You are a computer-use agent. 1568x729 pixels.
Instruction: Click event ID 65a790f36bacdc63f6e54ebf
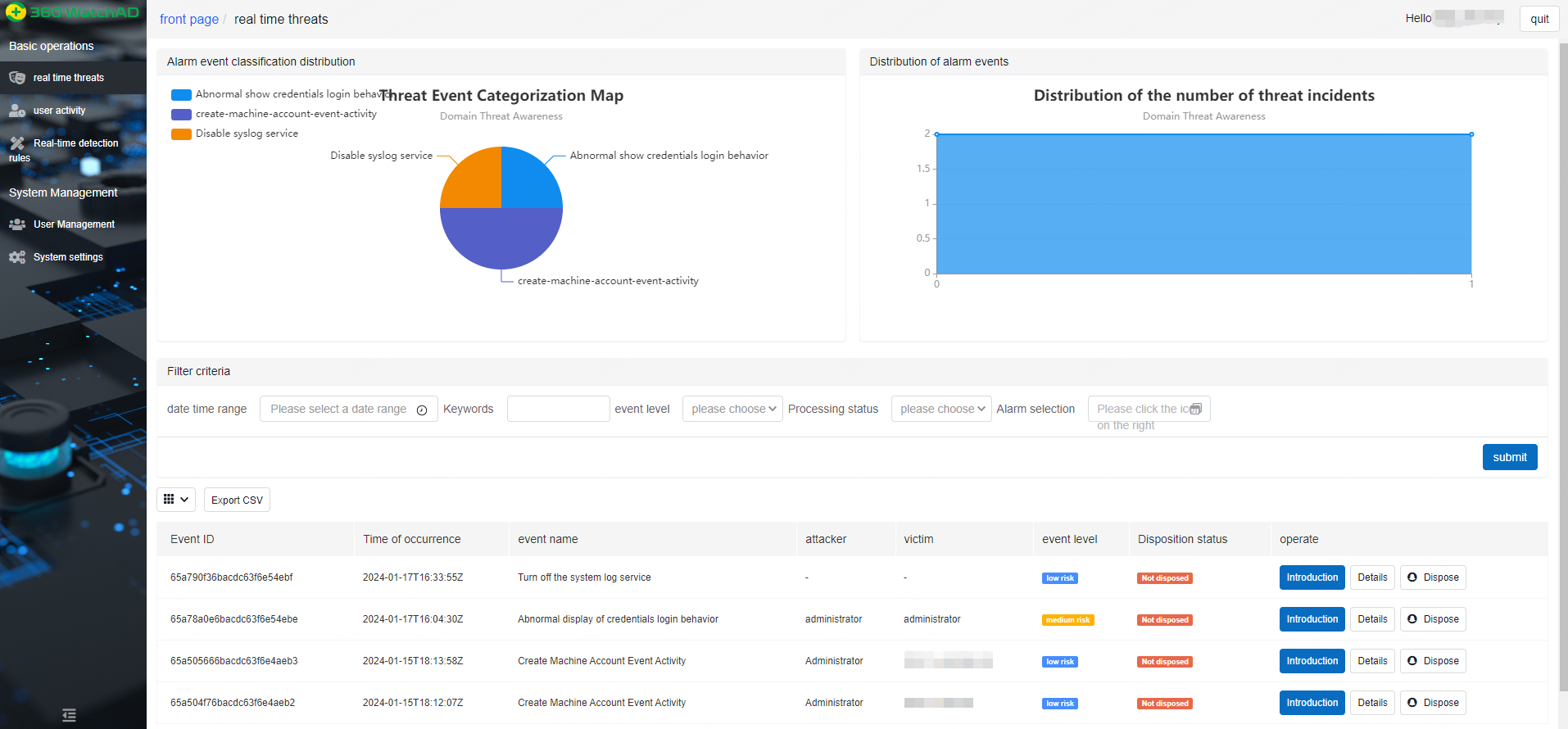(x=232, y=577)
